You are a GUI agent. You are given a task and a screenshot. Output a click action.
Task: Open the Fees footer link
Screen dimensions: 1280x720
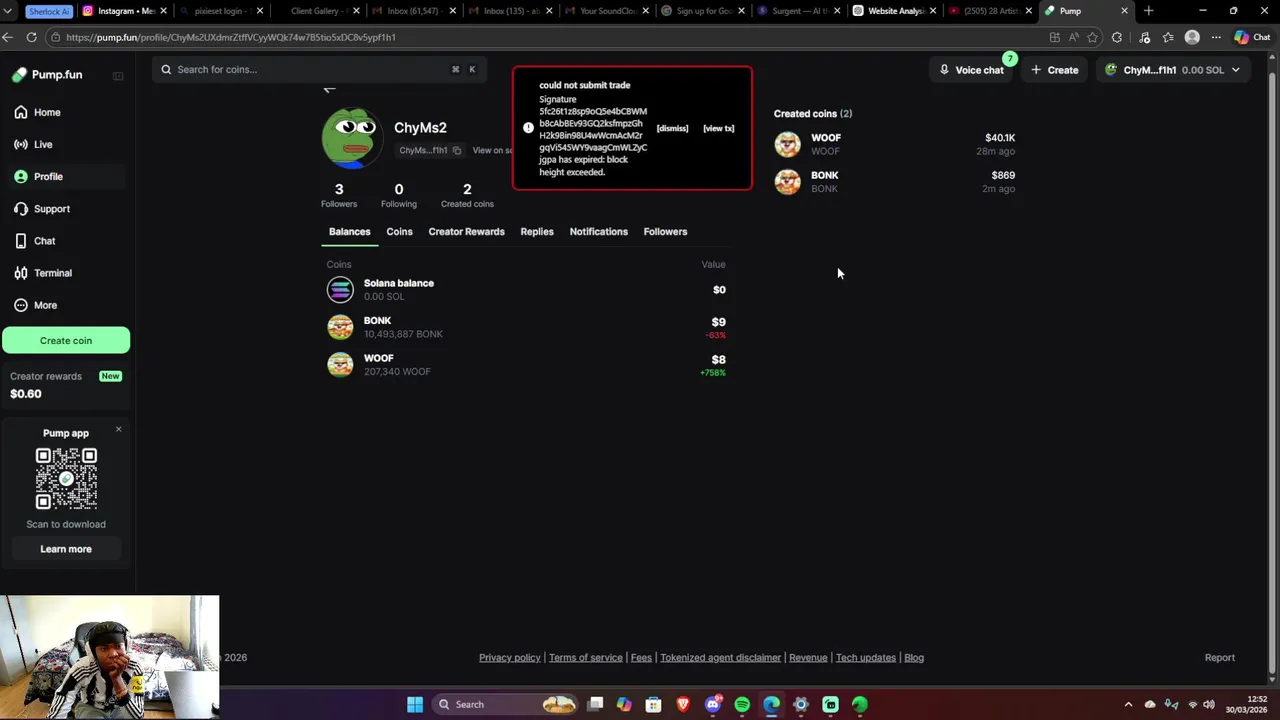tap(641, 658)
